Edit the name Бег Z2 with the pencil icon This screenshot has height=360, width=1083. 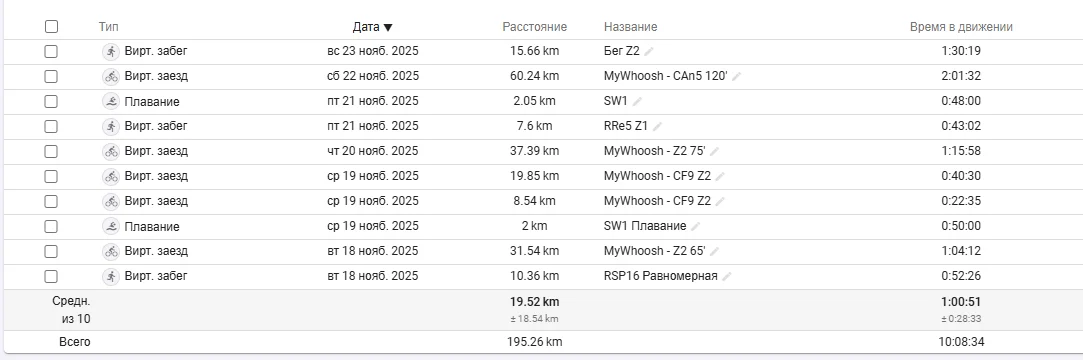point(649,52)
